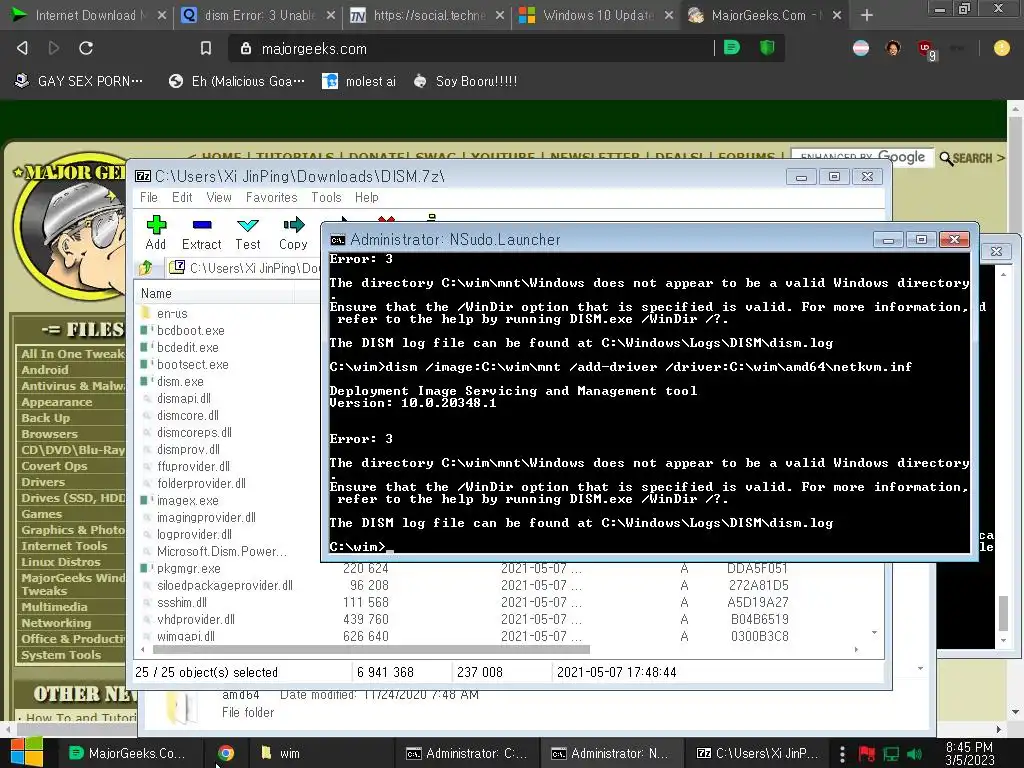This screenshot has width=1024, height=768.
Task: Select ssshim.dll in the 7-Zip list
Action: [182, 602]
